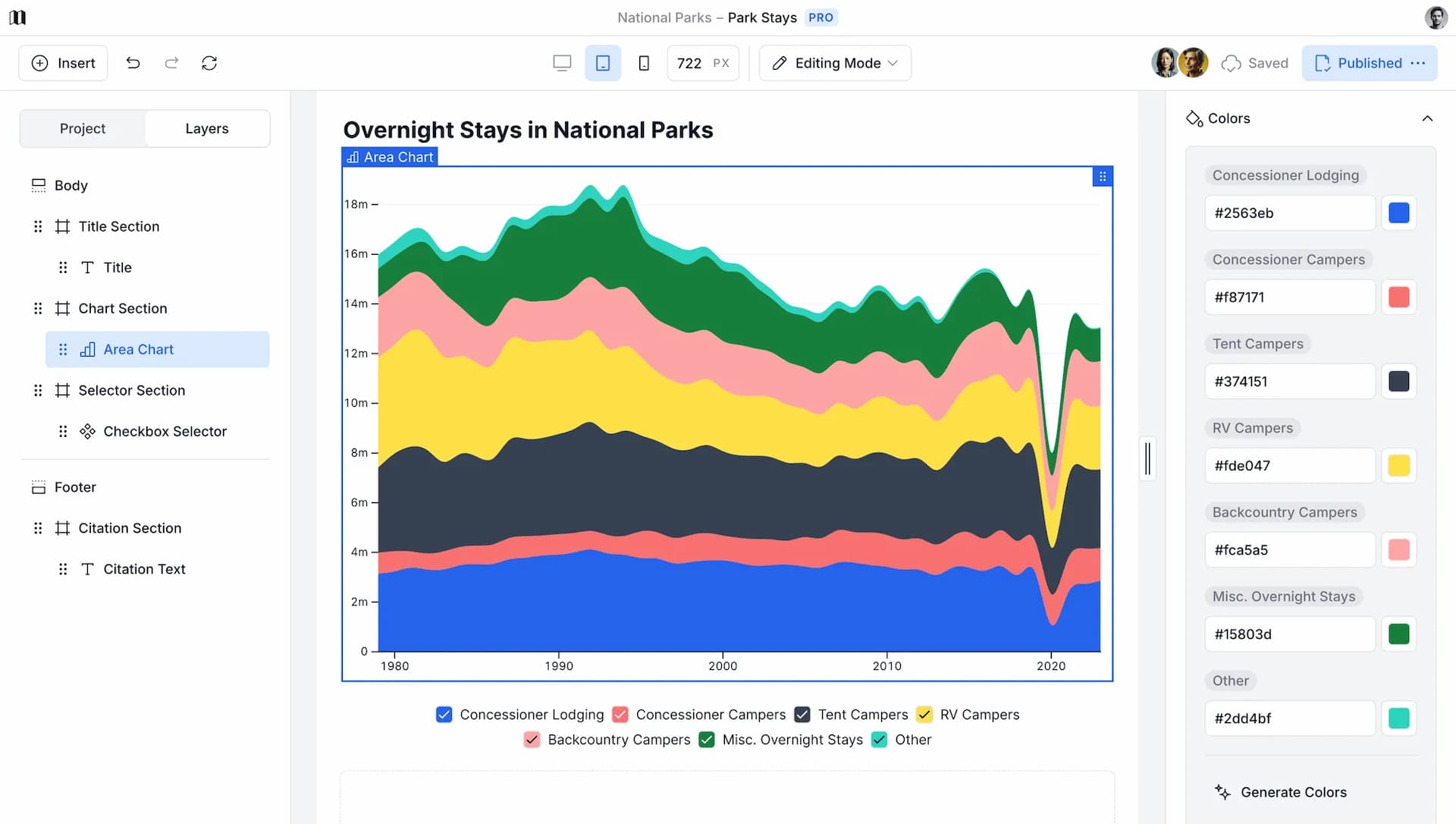Click the Undo arrow icon
This screenshot has width=1456, height=824.
[x=133, y=63]
